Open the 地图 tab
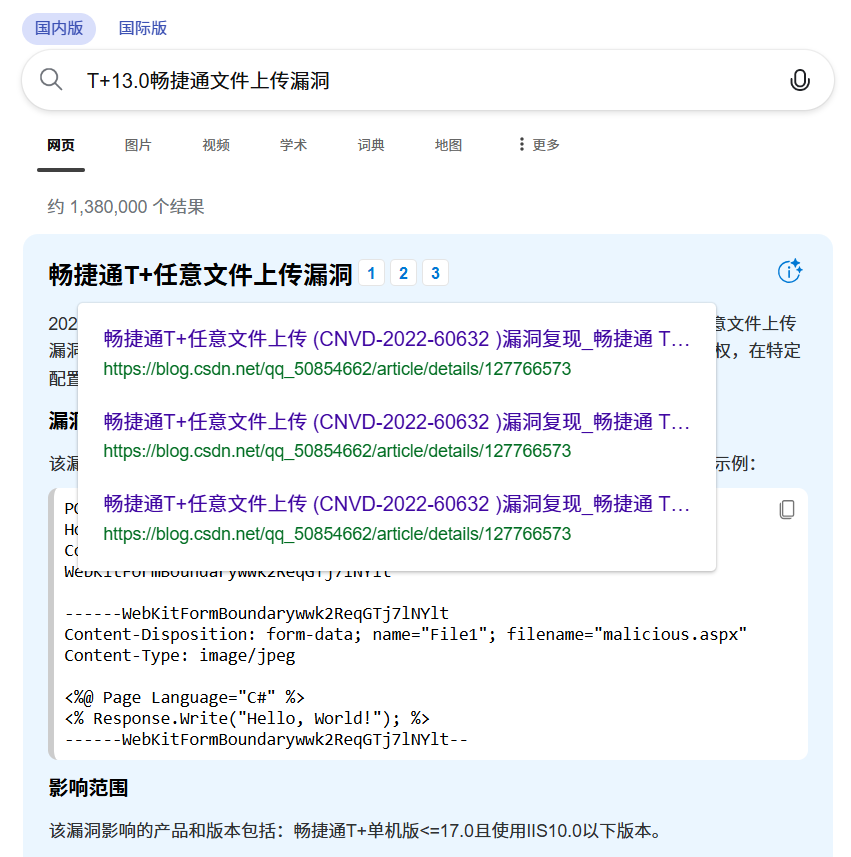This screenshot has width=851, height=857. pos(448,144)
